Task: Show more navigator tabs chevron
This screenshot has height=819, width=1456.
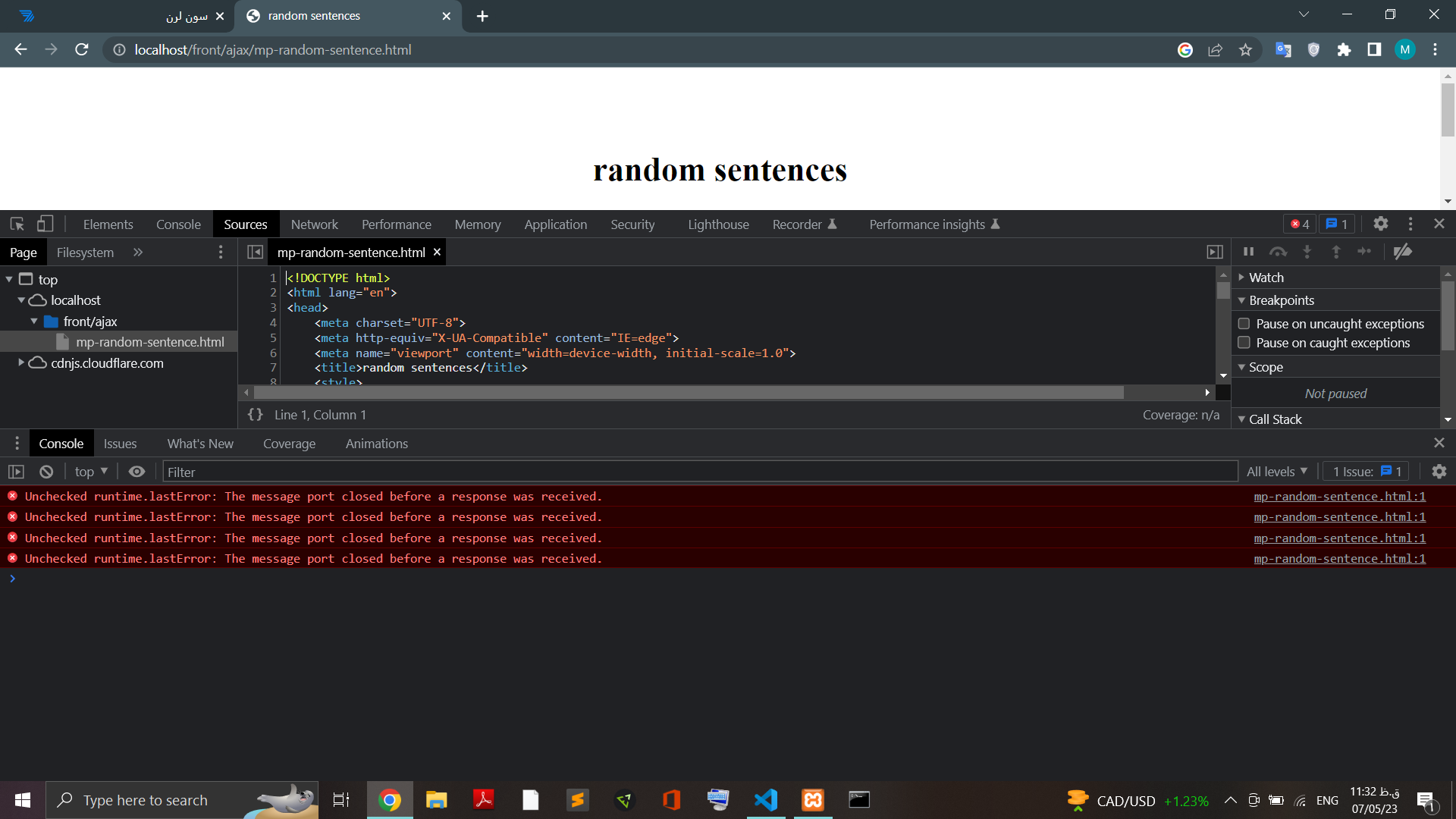Action: (x=138, y=253)
